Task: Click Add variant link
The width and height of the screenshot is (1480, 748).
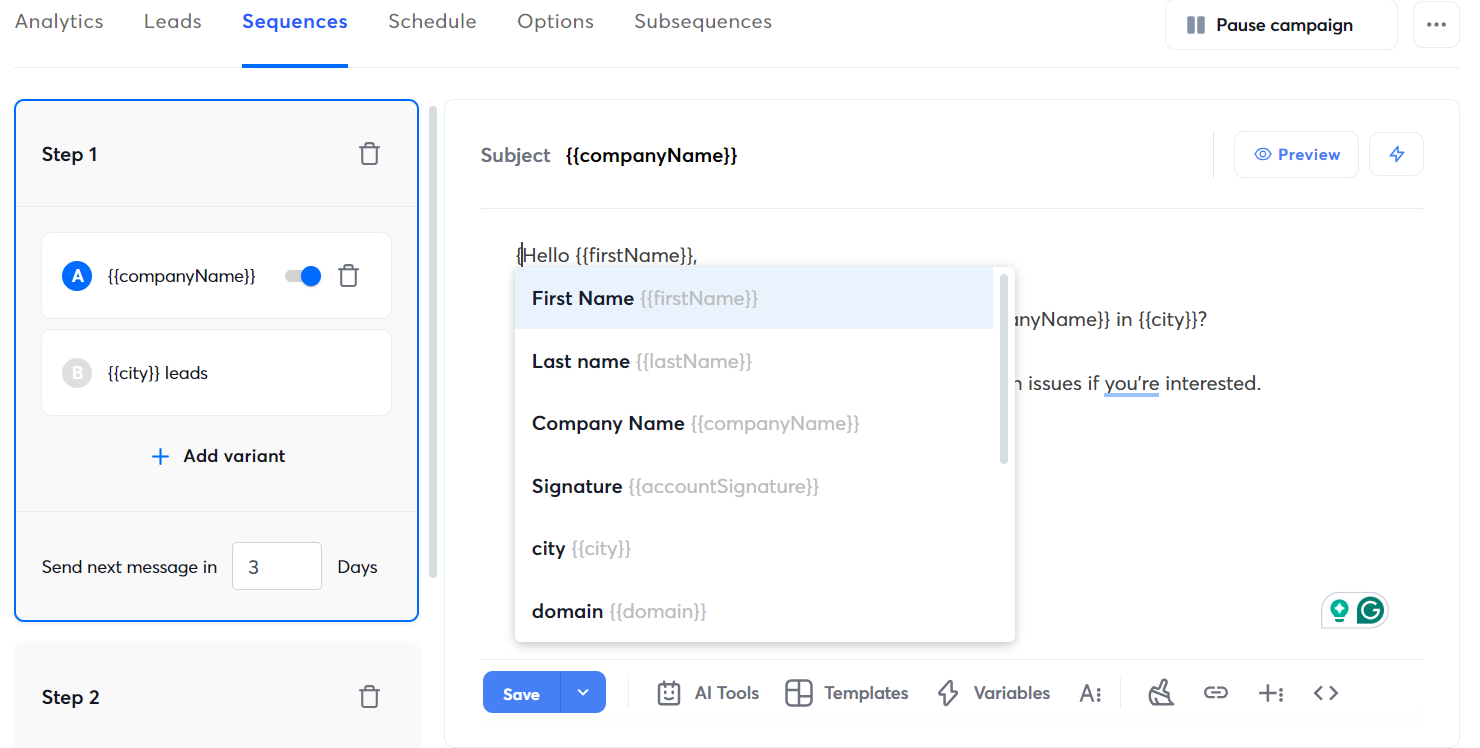Action: 218,456
